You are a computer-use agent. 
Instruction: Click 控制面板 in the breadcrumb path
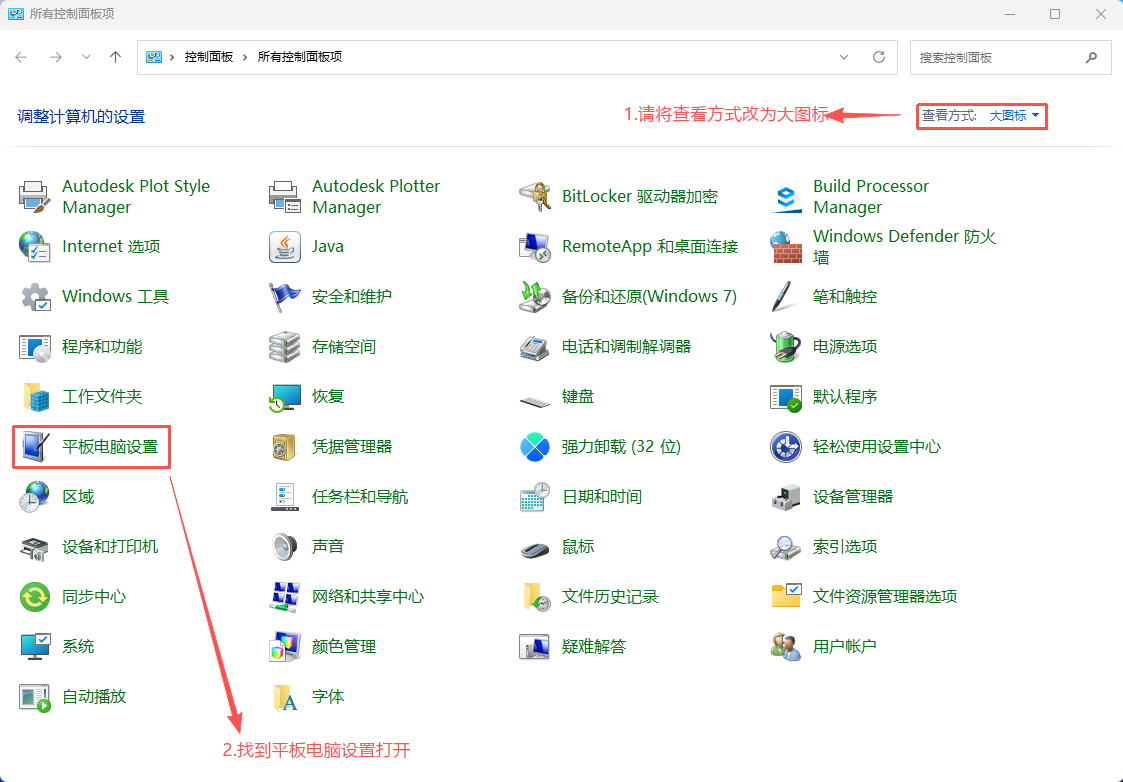coord(208,57)
